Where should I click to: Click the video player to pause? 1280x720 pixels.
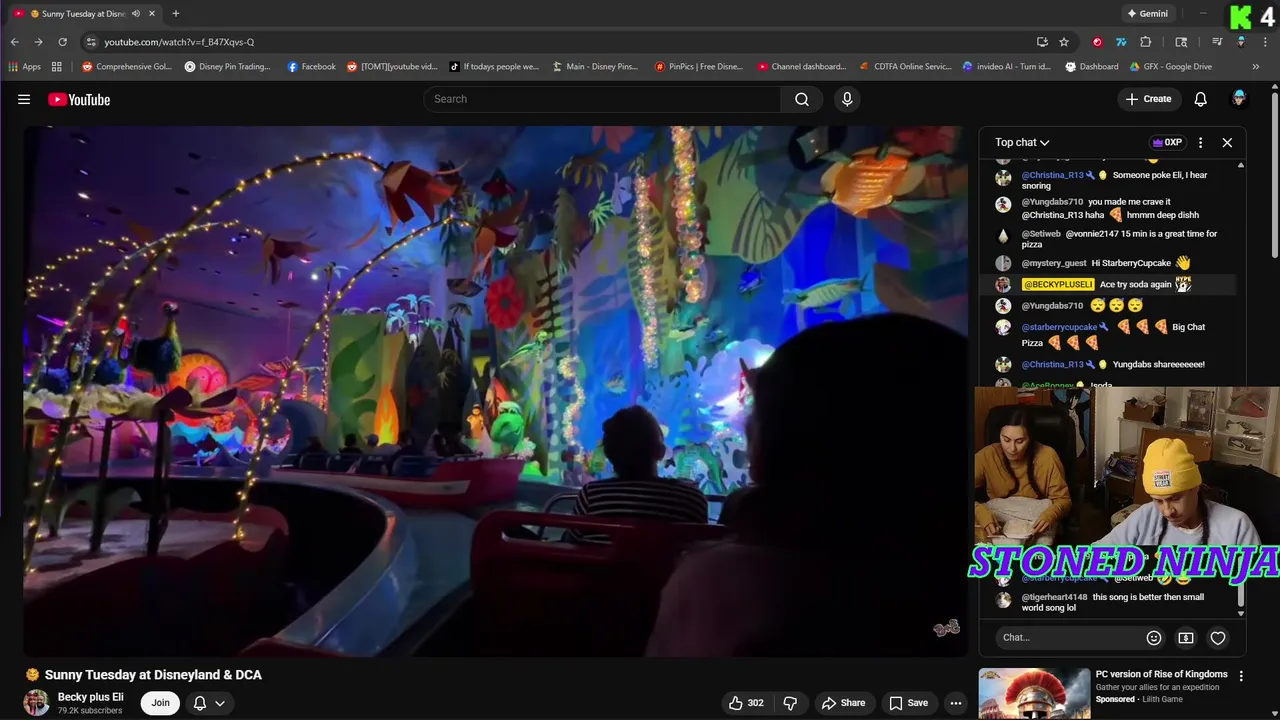495,392
